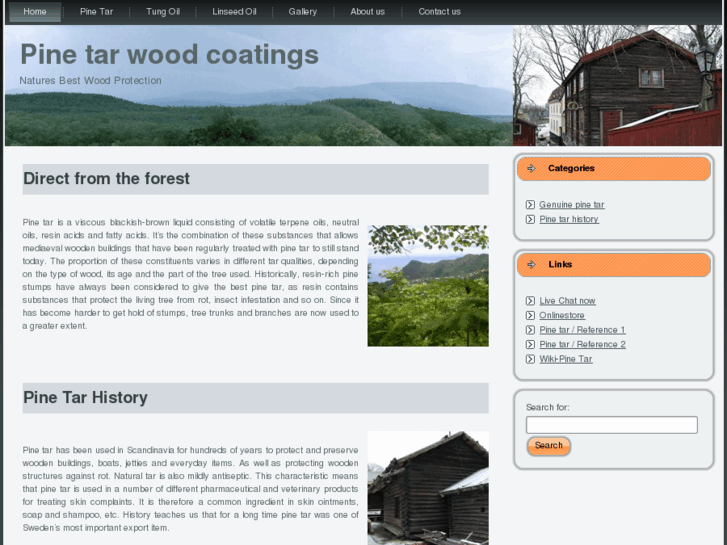Navigate to the About us page
This screenshot has height=545, width=727.
(367, 12)
